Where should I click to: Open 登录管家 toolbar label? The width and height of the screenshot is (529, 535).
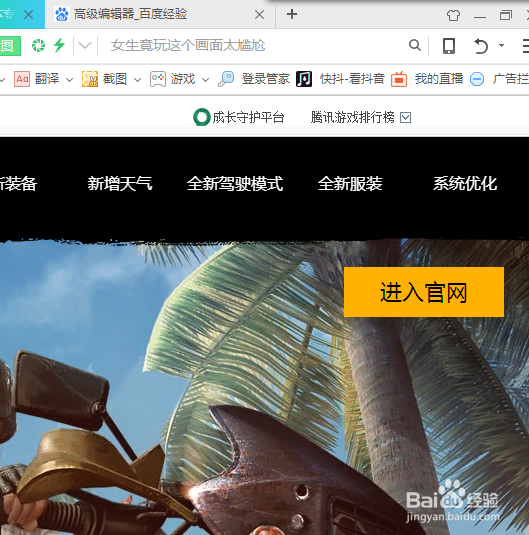tap(266, 79)
